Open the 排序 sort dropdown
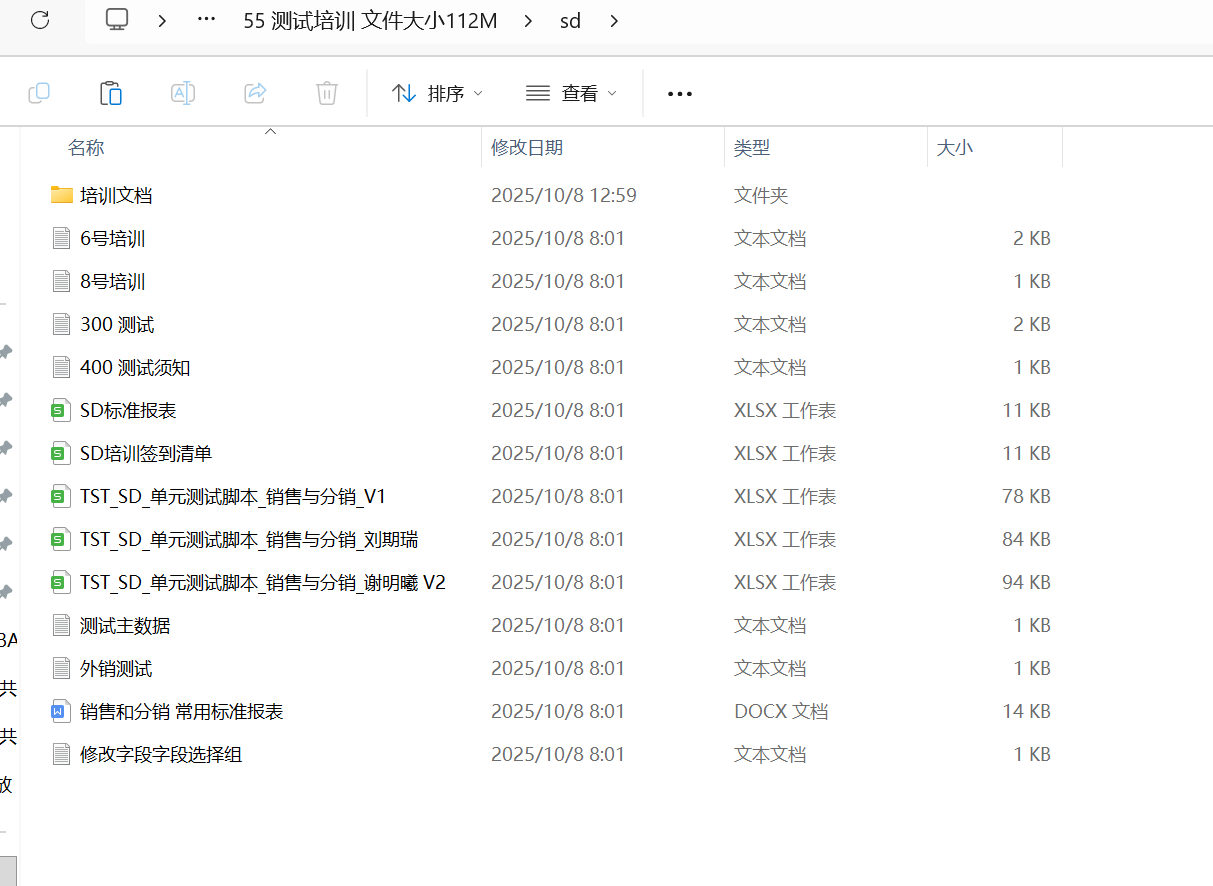Viewport: 1213px width, 886px height. click(437, 93)
